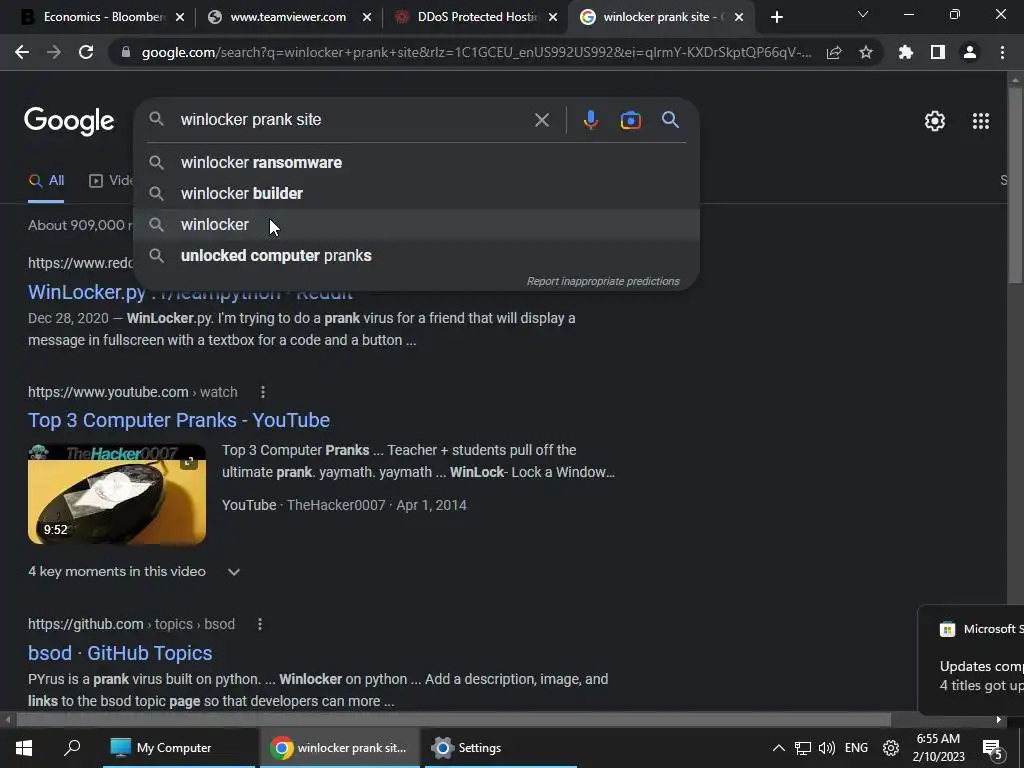Open options menu for YouTube result

[263, 392]
